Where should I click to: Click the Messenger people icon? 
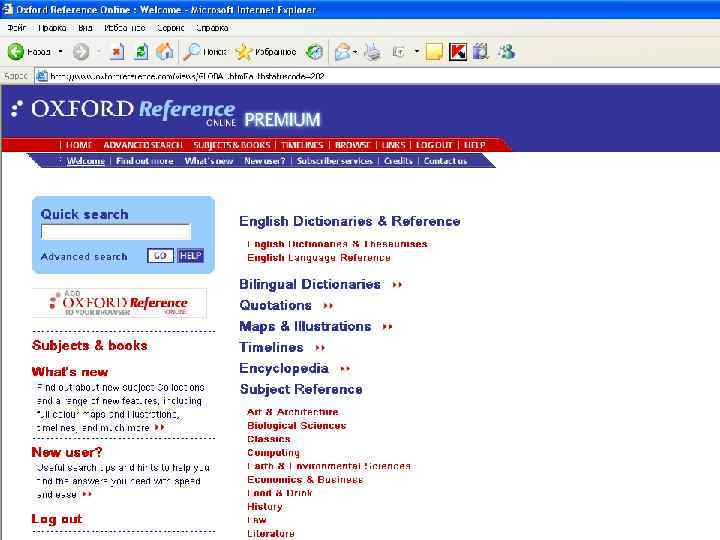click(506, 52)
